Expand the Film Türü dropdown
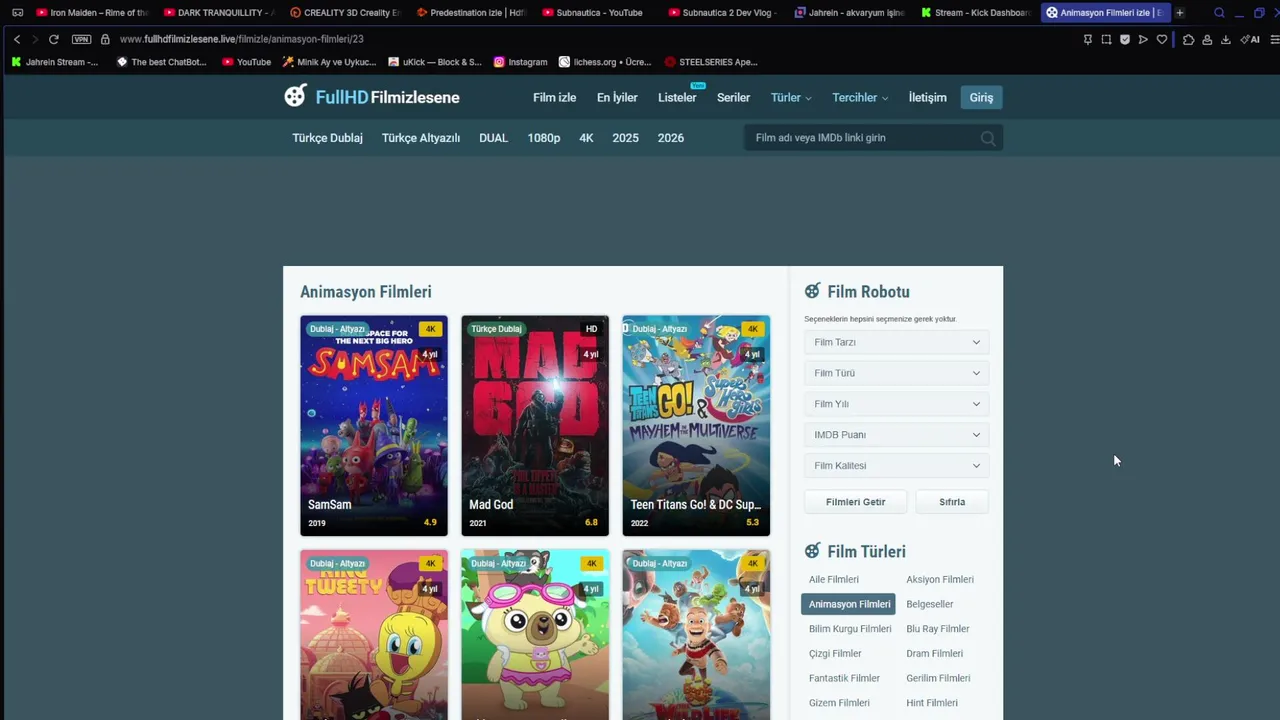This screenshot has height=720, width=1280. pyautogui.click(x=897, y=373)
